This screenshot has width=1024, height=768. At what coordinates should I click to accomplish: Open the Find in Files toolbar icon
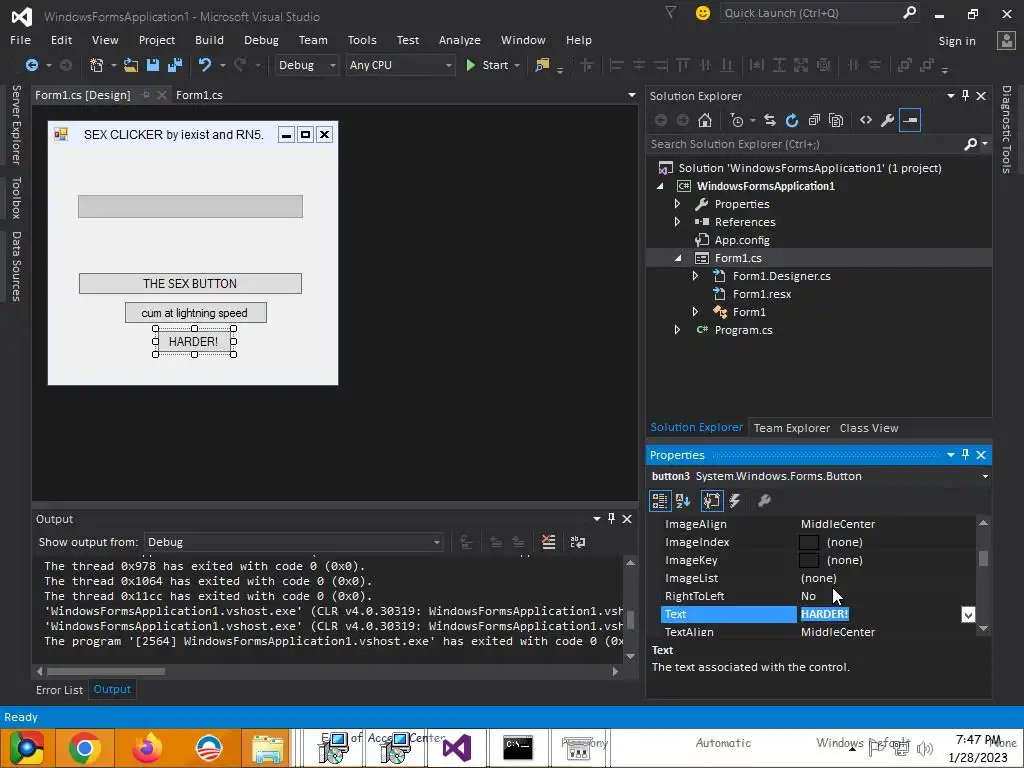[x=542, y=65]
